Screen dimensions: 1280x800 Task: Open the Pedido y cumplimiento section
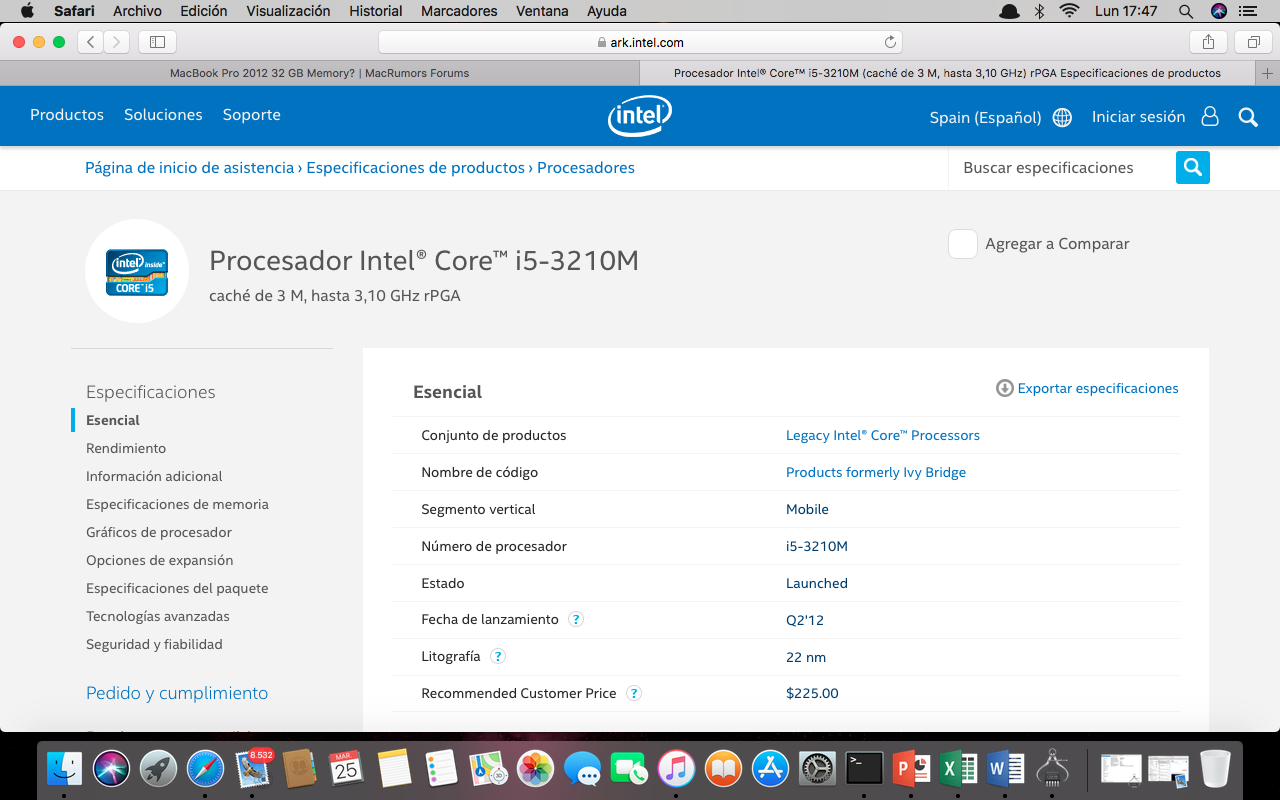pyautogui.click(x=177, y=693)
